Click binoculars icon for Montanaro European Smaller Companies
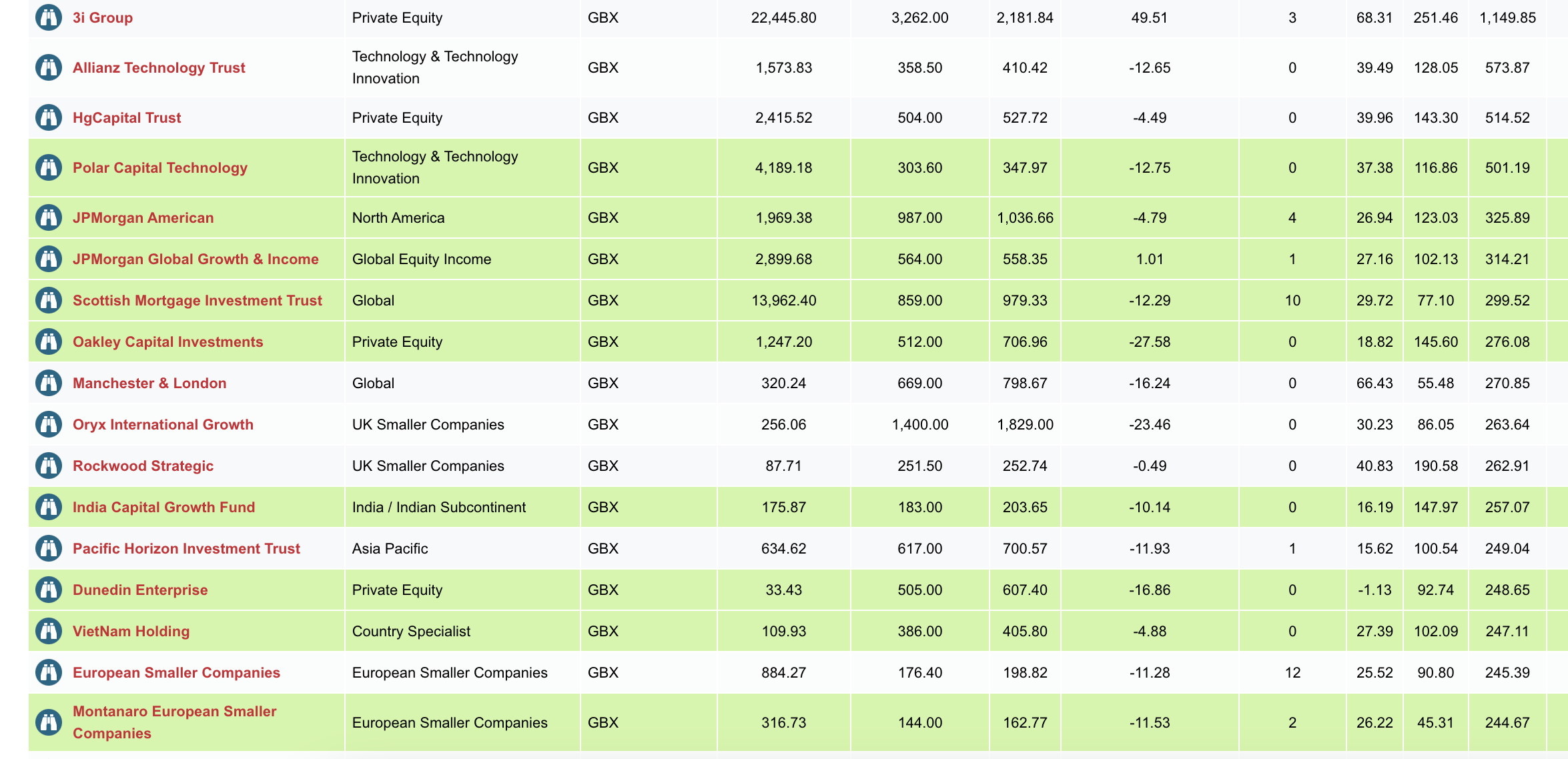Screen dimensions: 1568x759 point(49,722)
